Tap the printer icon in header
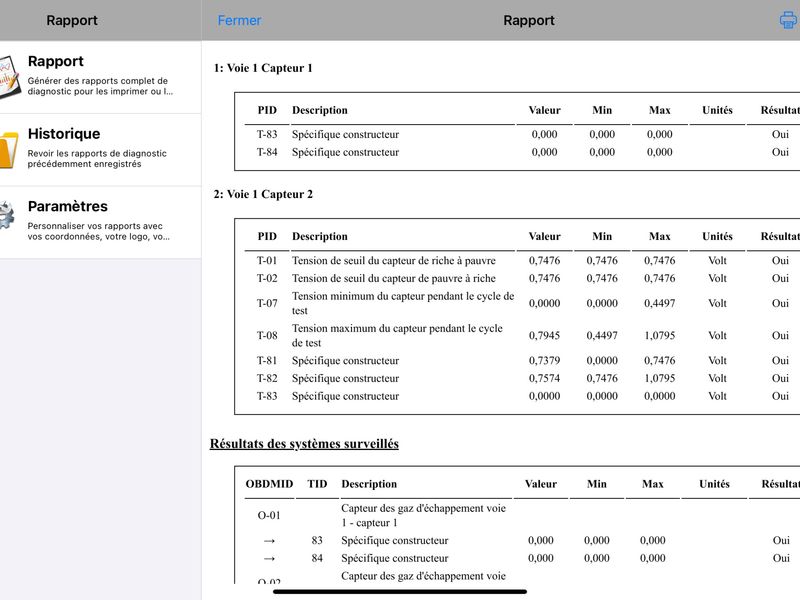This screenshot has height=600, width=800. [x=789, y=20]
